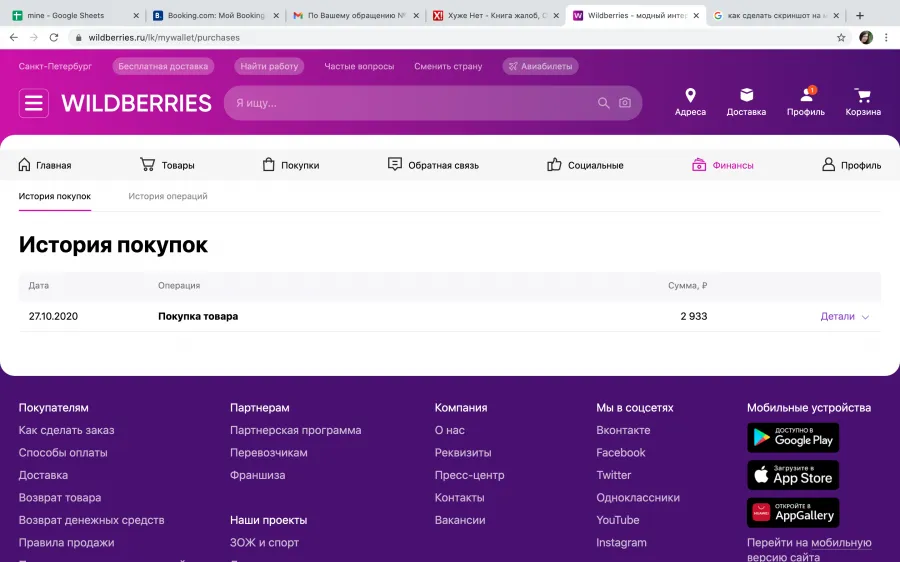Open О нас footer link
The image size is (900, 562).
449,430
